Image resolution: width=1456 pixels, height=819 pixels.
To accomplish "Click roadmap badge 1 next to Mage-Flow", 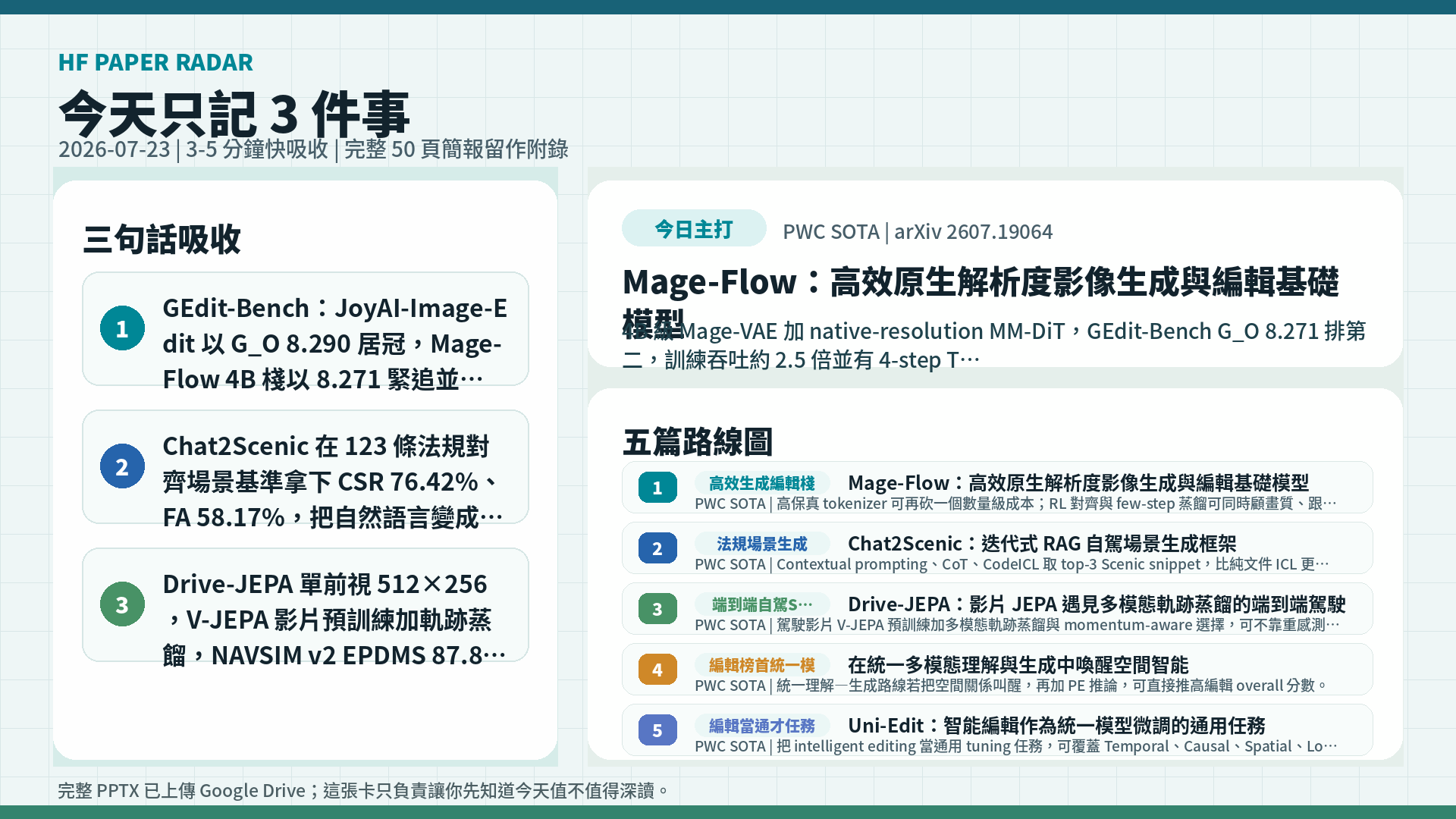I will [x=657, y=488].
